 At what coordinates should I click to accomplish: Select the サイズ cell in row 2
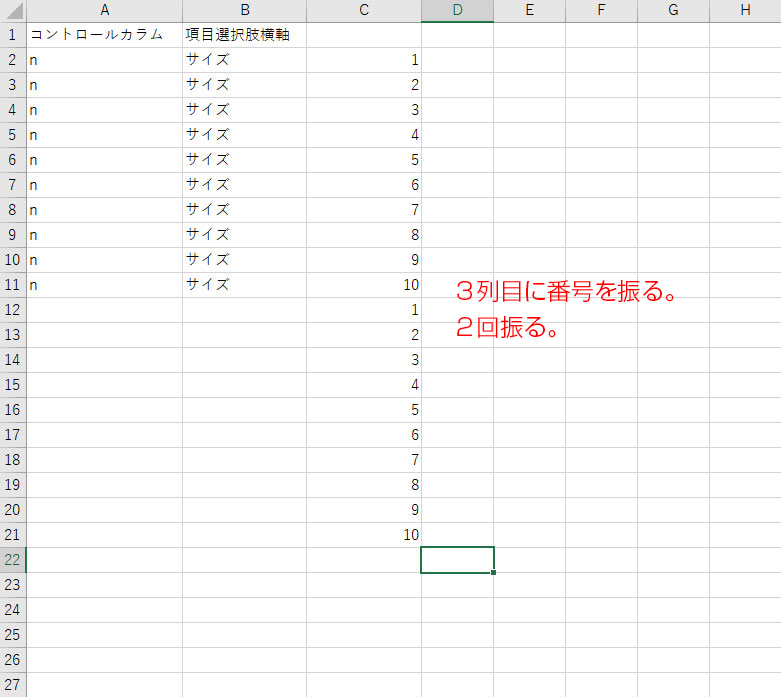(x=244, y=60)
